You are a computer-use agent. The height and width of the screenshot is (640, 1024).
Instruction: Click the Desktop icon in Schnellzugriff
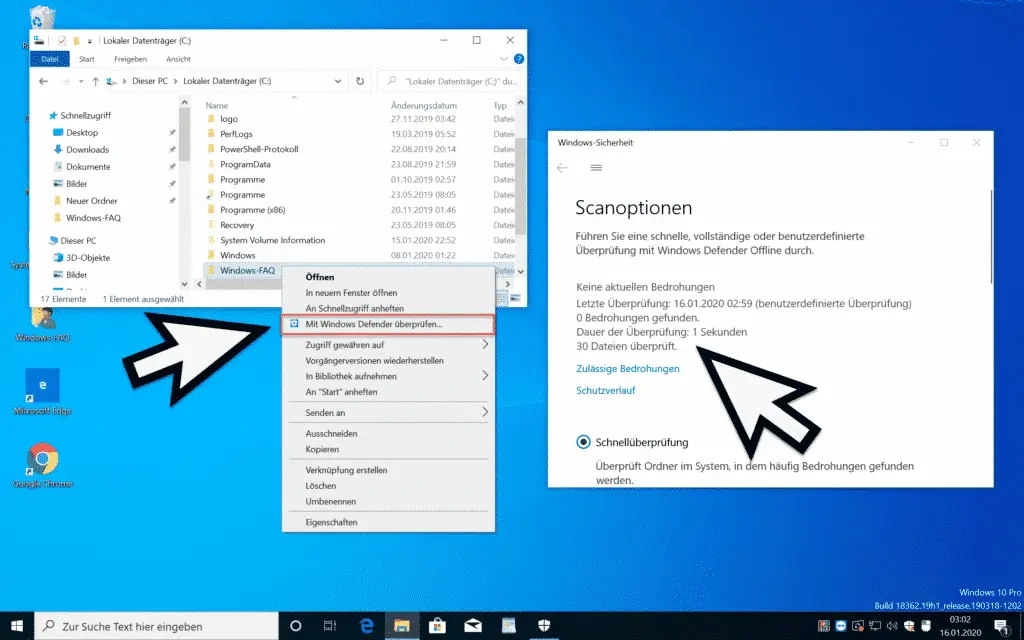click(x=58, y=133)
